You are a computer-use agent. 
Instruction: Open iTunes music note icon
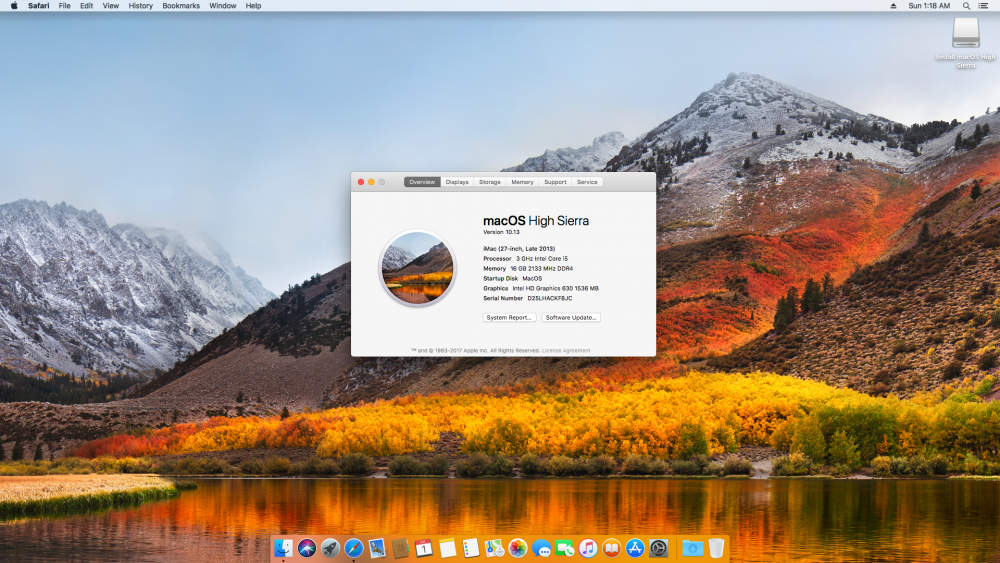point(588,548)
